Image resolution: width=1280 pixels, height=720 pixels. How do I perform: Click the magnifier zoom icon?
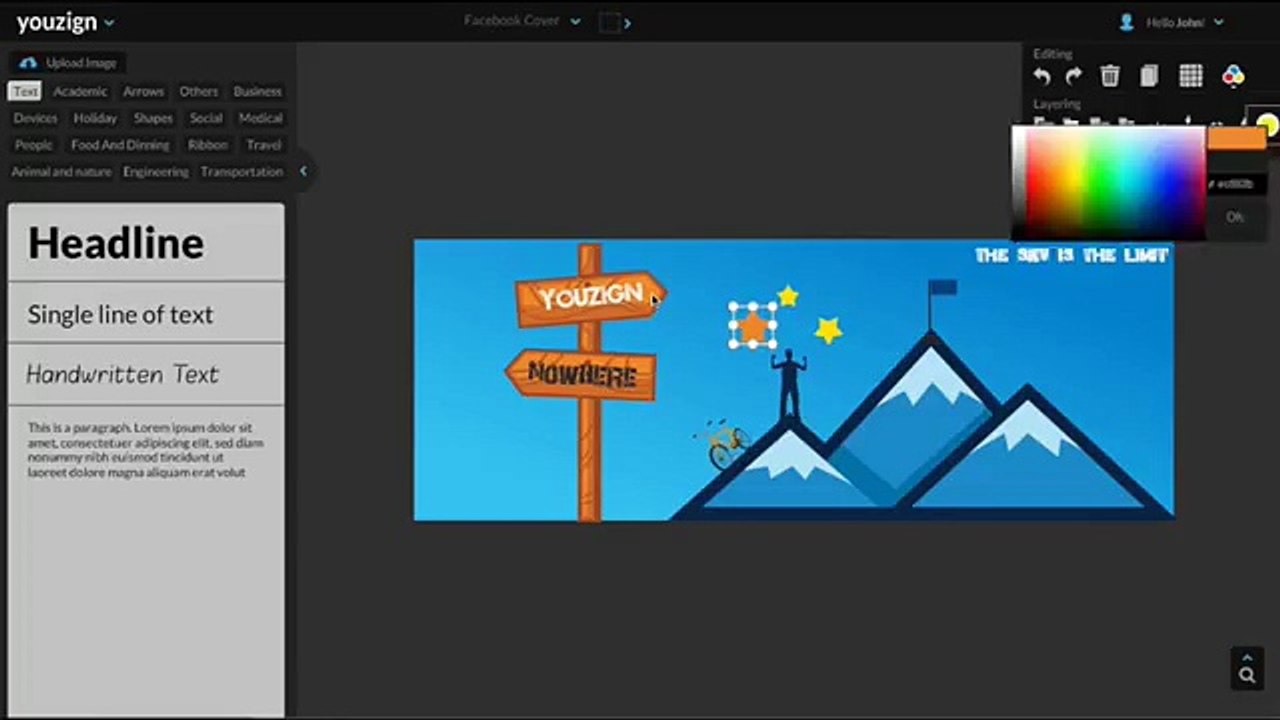pos(1247,676)
